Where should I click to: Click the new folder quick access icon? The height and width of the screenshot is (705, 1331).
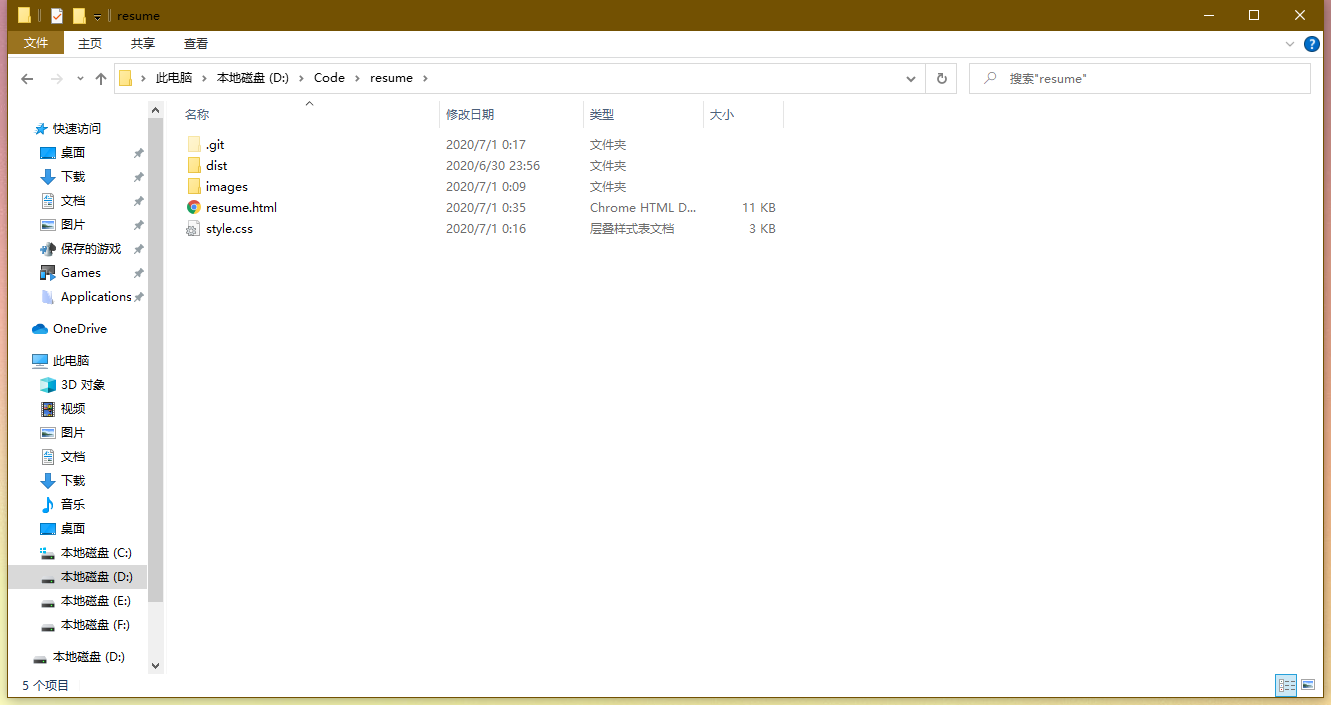[x=79, y=15]
